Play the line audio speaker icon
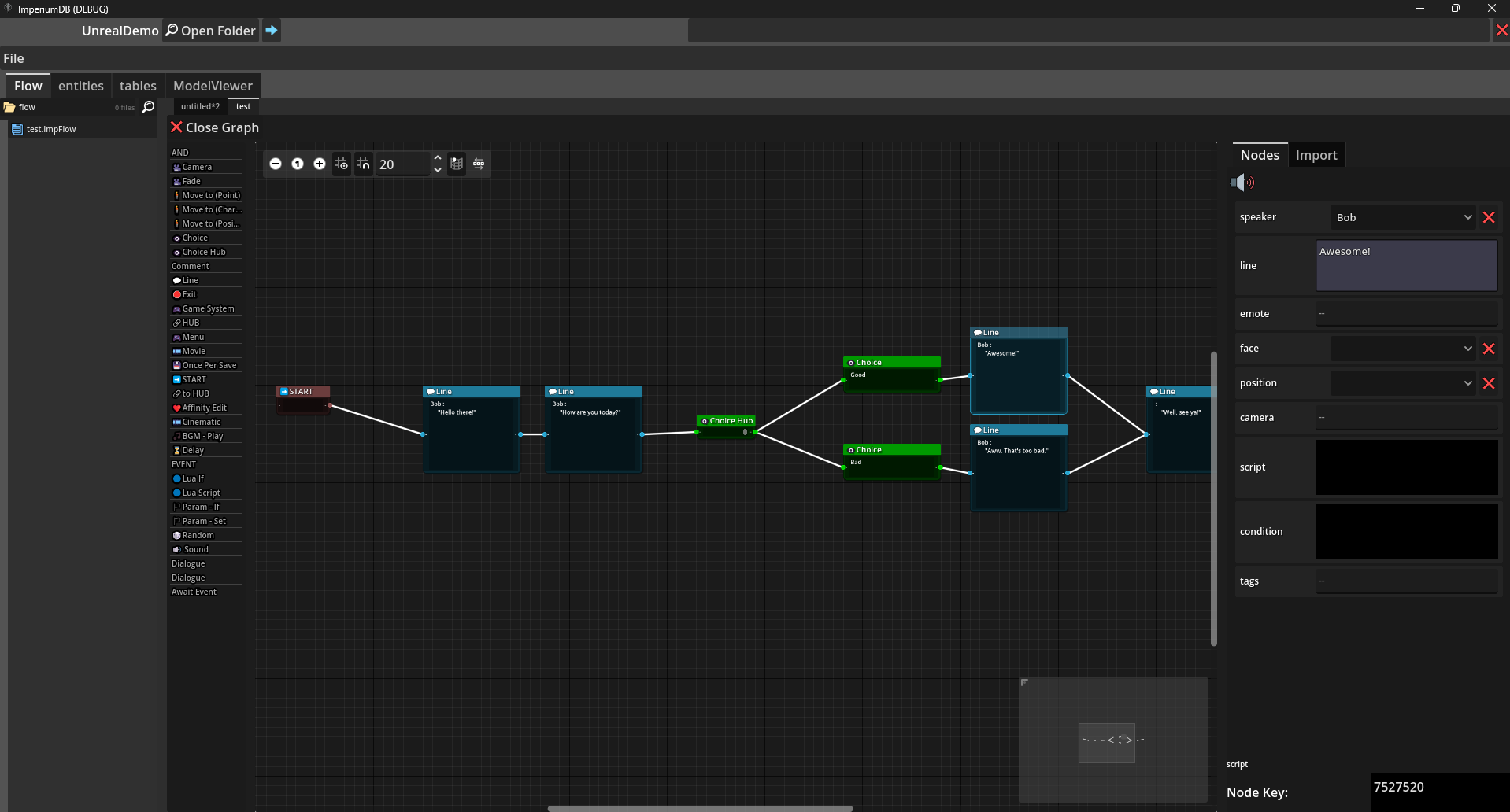Viewport: 1510px width, 812px height. (x=1242, y=183)
